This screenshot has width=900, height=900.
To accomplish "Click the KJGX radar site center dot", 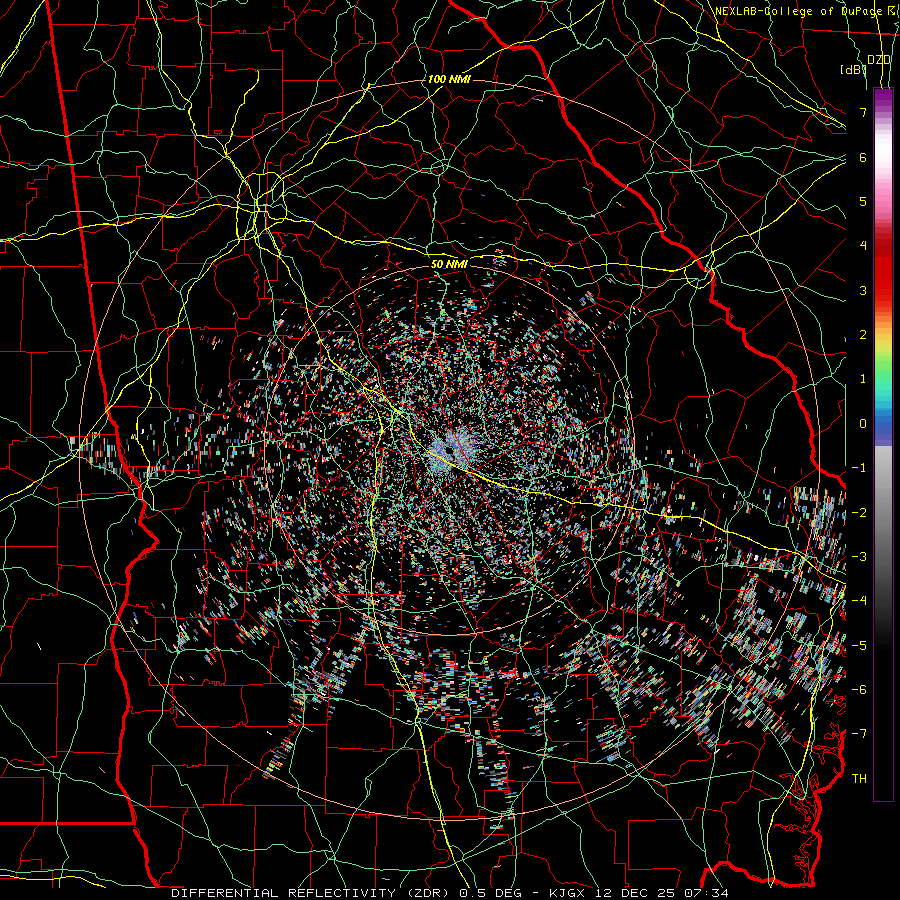I will tap(449, 452).
